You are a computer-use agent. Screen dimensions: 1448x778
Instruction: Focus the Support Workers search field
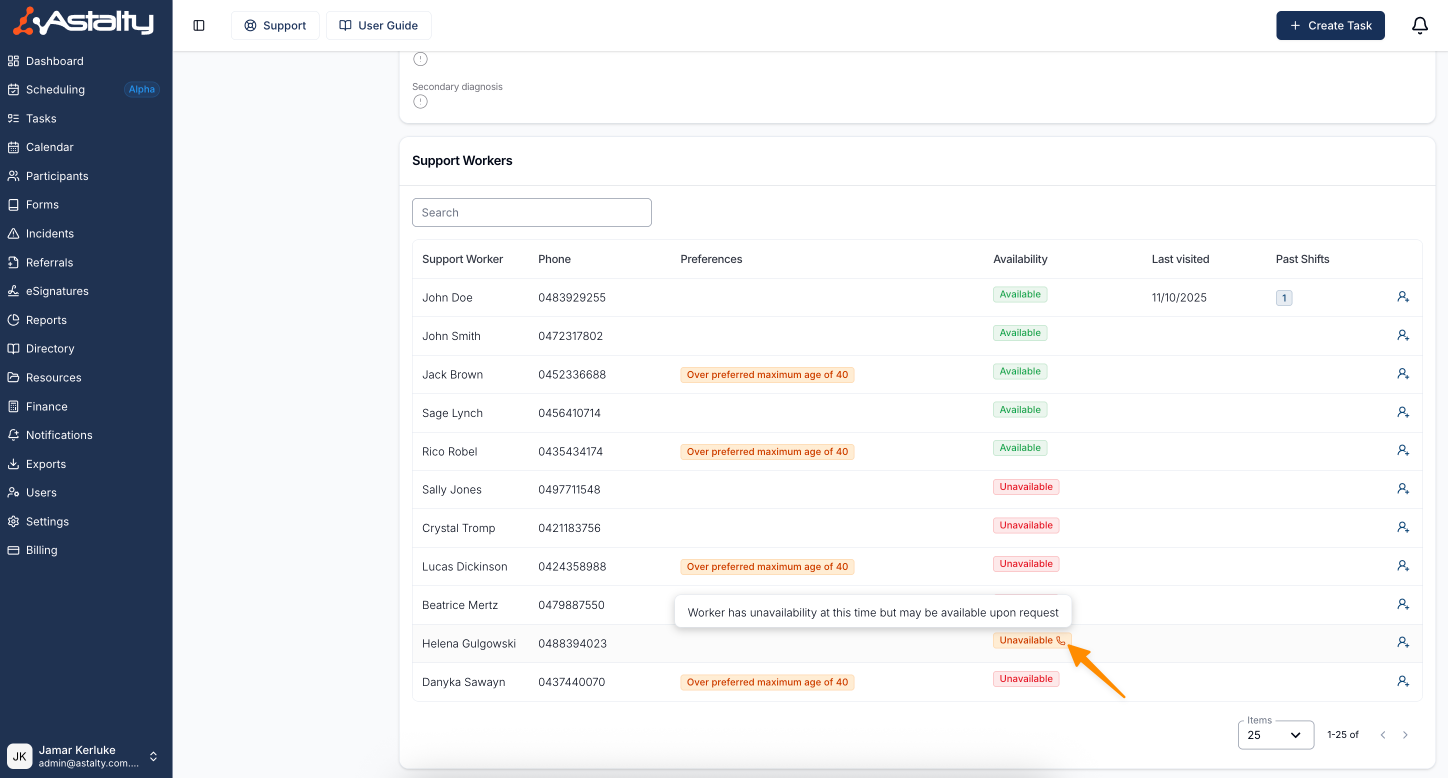pos(531,212)
